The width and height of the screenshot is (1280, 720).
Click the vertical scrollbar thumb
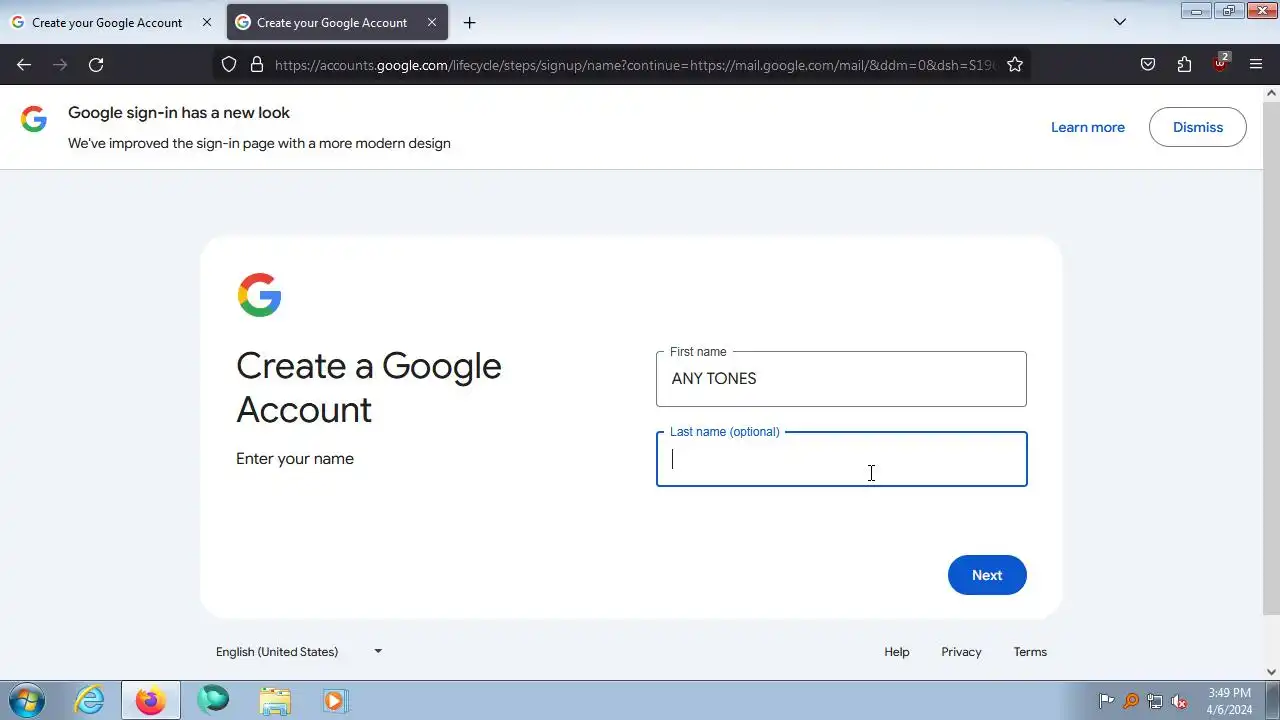click(x=1272, y=357)
